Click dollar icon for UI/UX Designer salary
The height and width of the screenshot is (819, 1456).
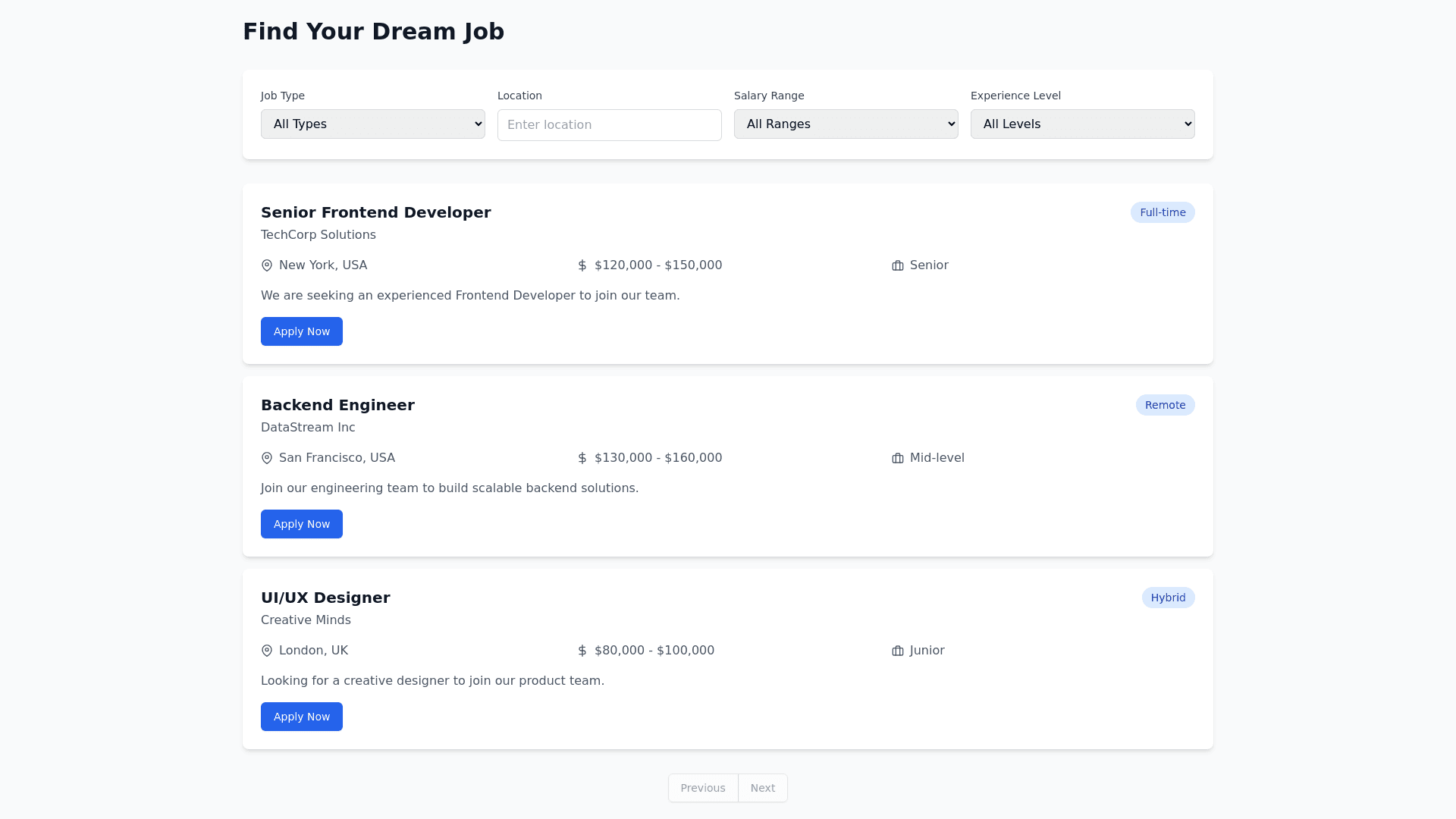click(582, 651)
